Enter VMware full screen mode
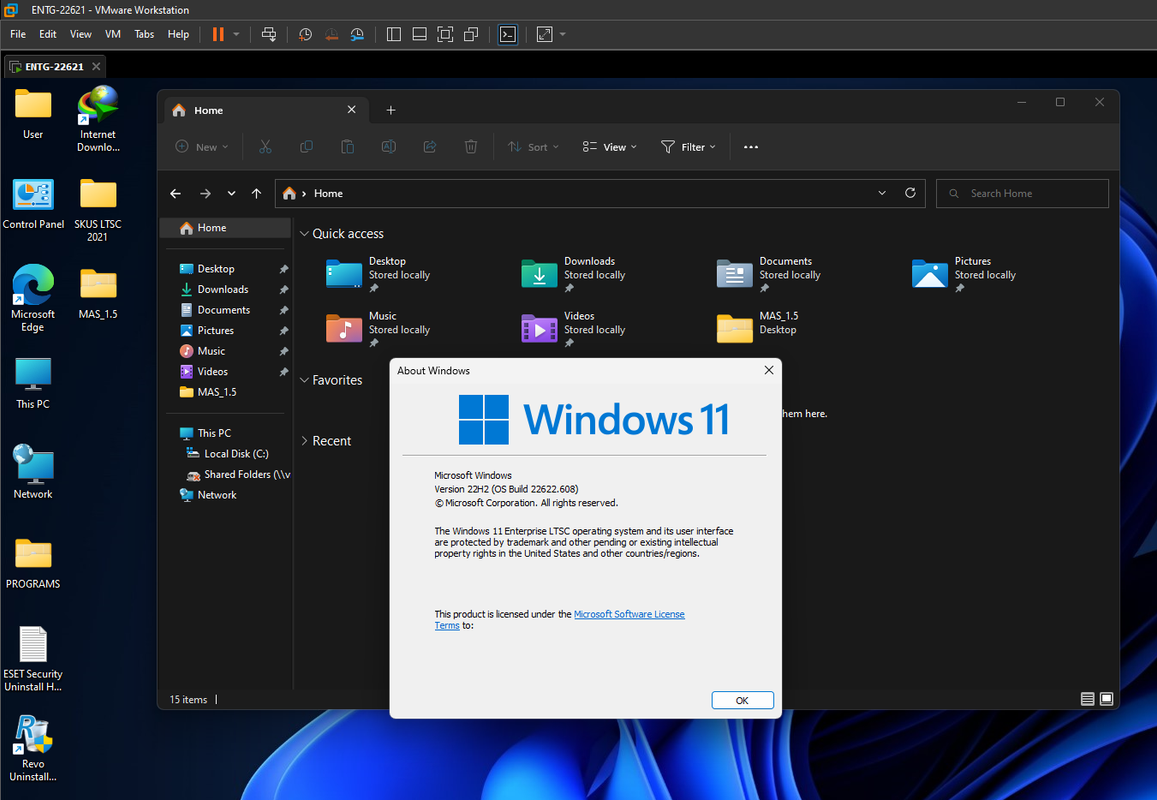Image resolution: width=1157 pixels, height=800 pixels. (x=445, y=34)
